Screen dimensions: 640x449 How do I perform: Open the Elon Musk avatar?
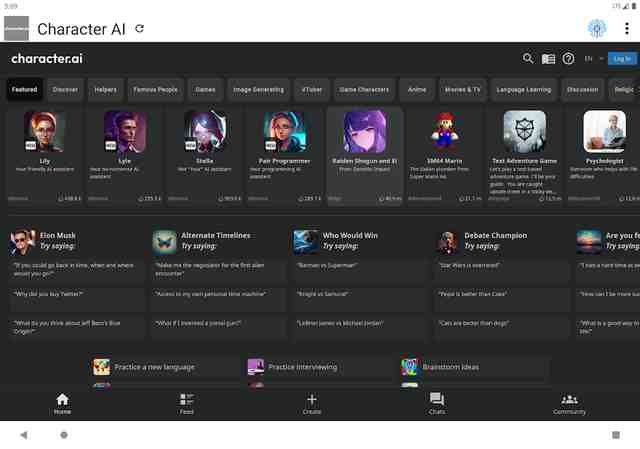(22, 242)
